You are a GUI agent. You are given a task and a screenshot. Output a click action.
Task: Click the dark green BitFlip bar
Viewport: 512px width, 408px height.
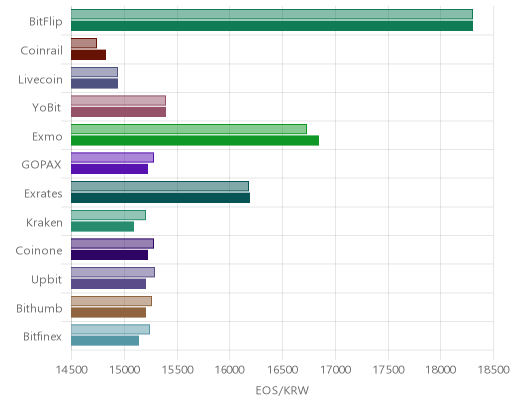click(272, 26)
